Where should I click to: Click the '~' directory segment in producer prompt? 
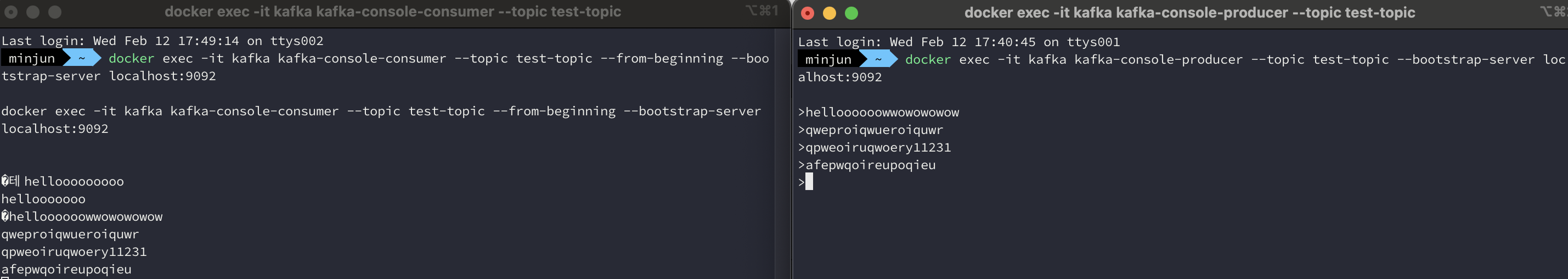tap(878, 60)
